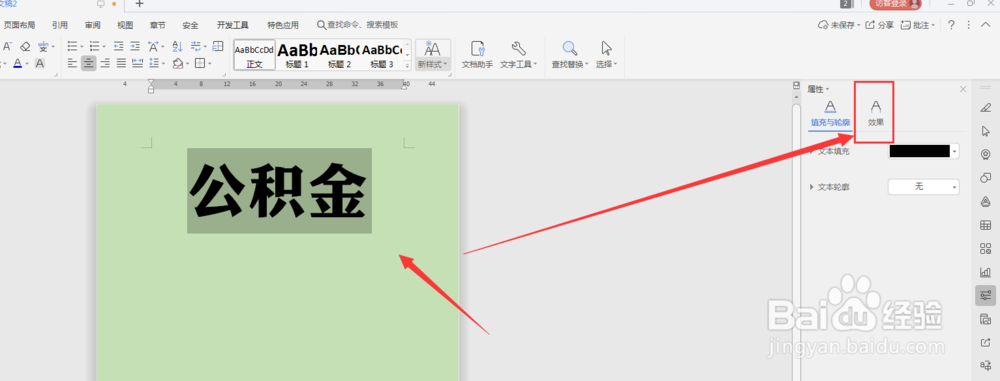Click the 公积金 heading text
The image size is (1000, 381).
click(x=279, y=190)
